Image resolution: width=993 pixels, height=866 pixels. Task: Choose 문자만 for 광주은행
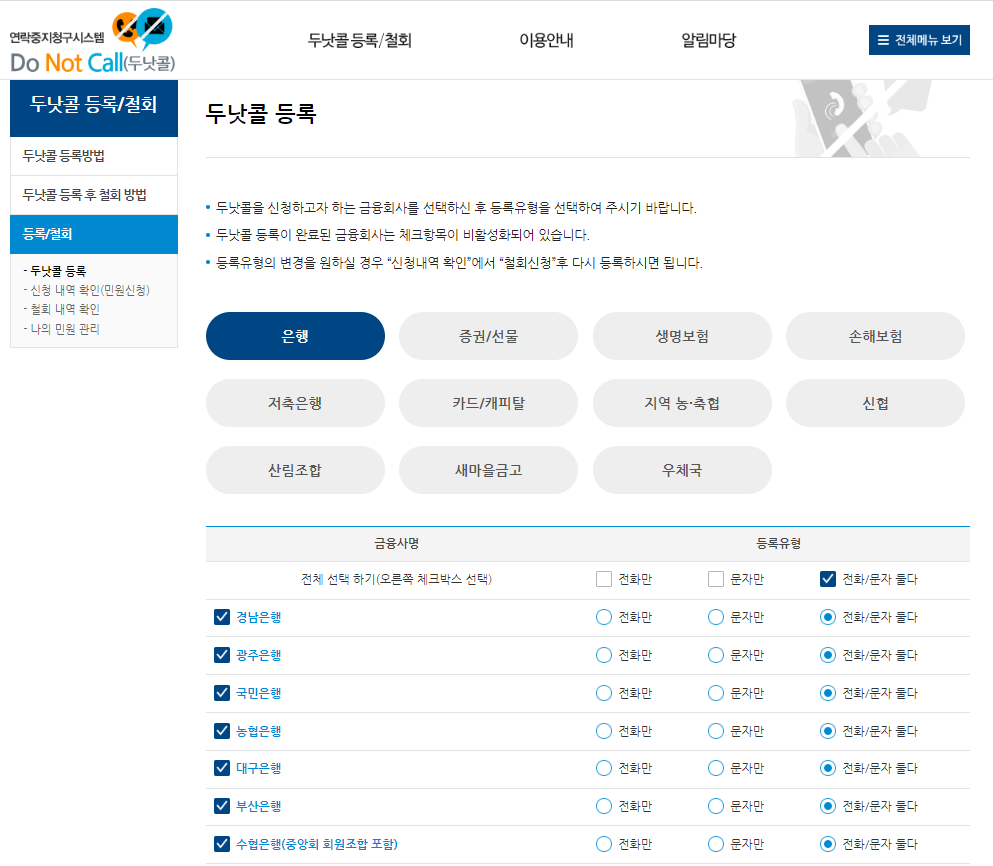pos(716,655)
